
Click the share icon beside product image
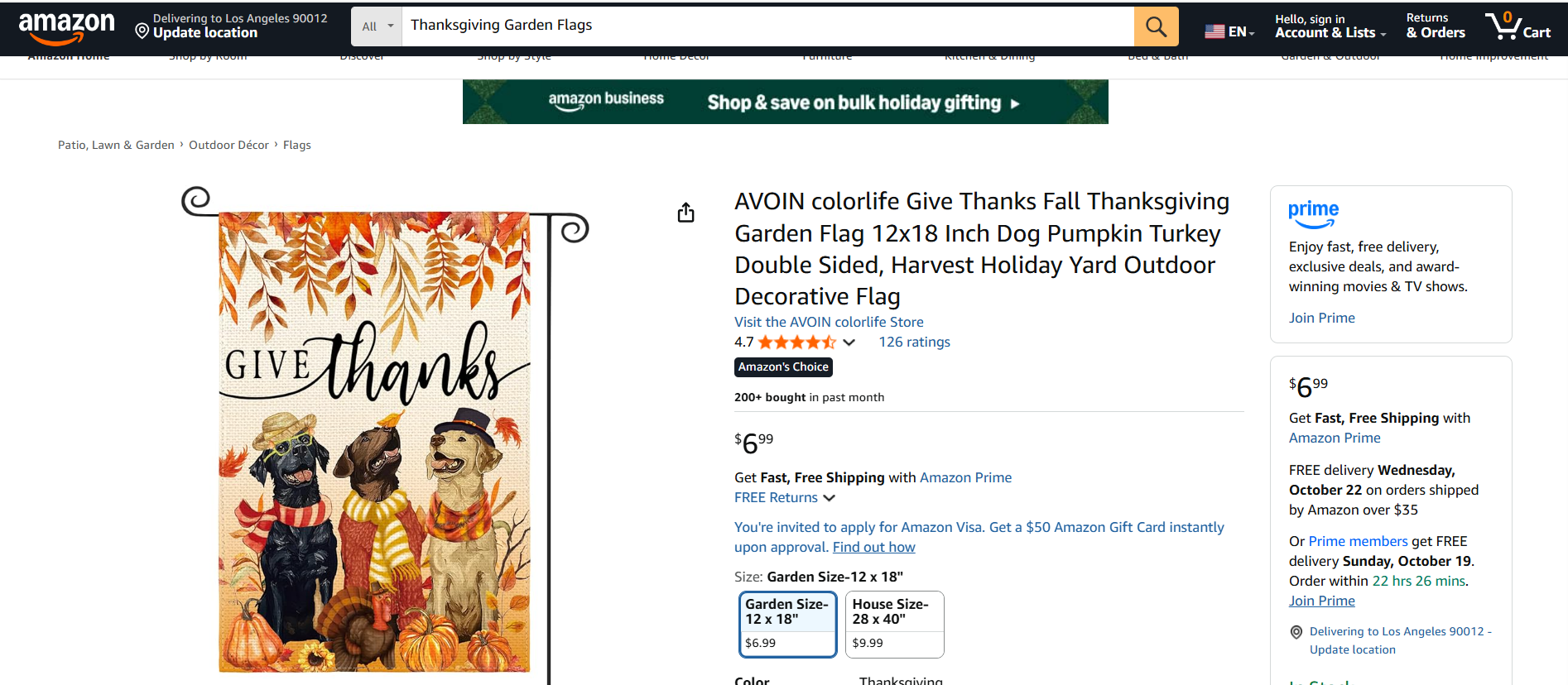pos(685,213)
